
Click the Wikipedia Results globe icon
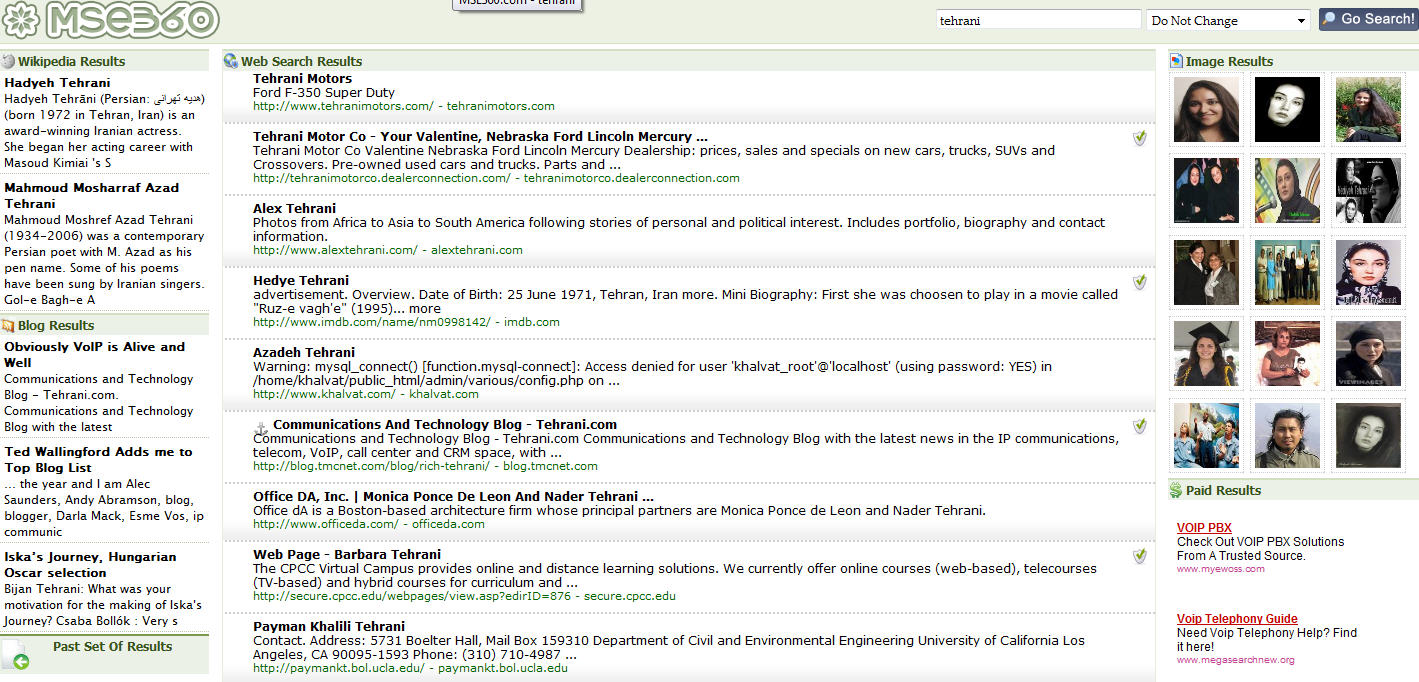tap(9, 62)
